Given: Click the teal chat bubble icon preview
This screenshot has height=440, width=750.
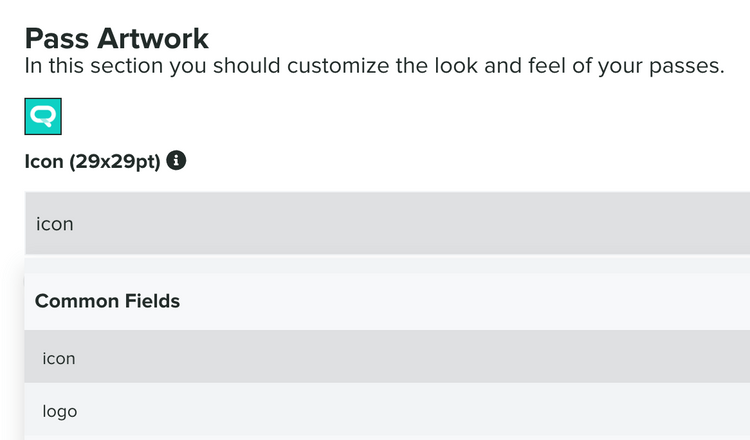Looking at the screenshot, I should click(43, 117).
